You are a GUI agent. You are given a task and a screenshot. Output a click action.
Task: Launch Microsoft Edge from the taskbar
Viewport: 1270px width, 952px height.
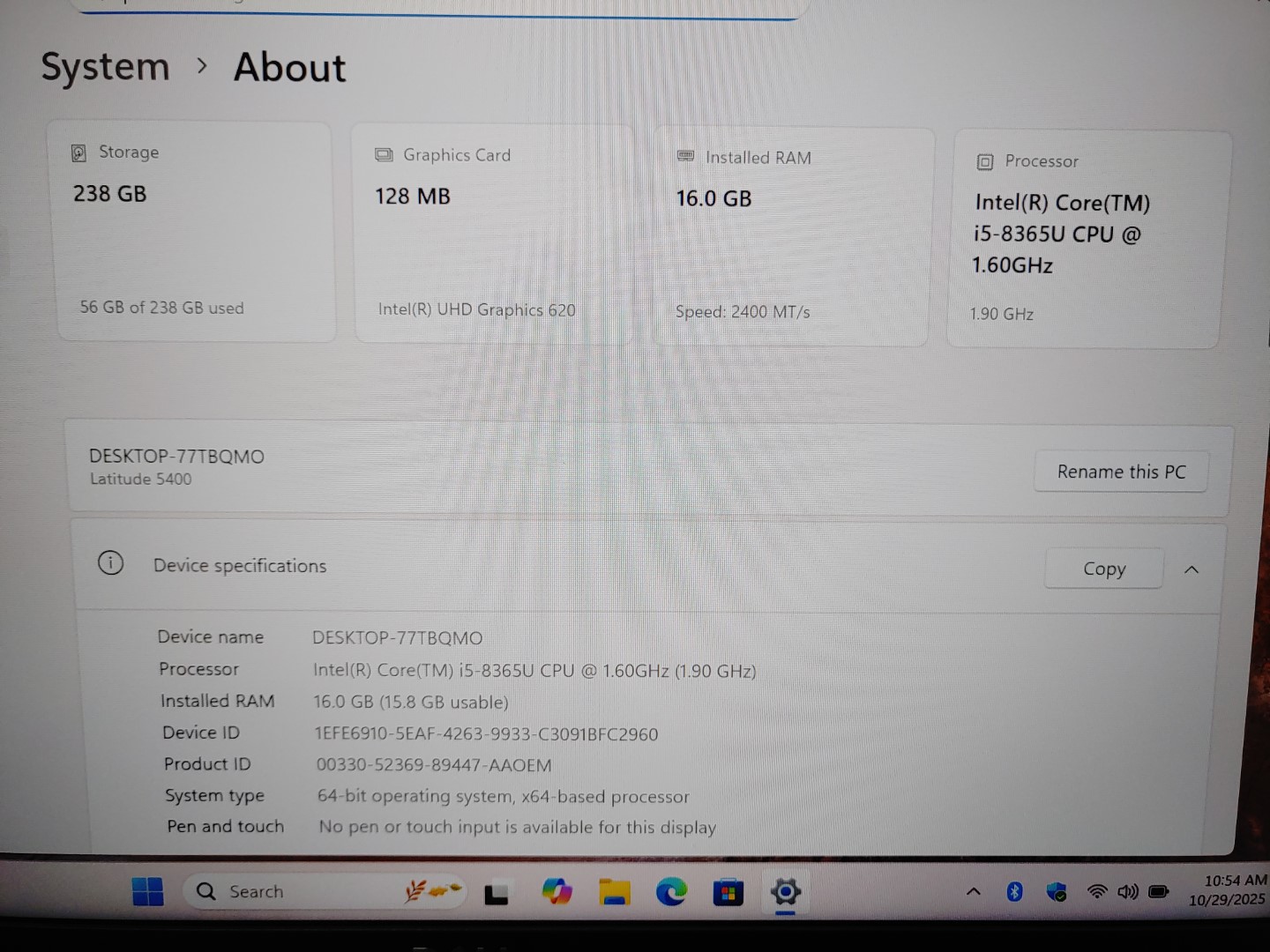[x=671, y=893]
